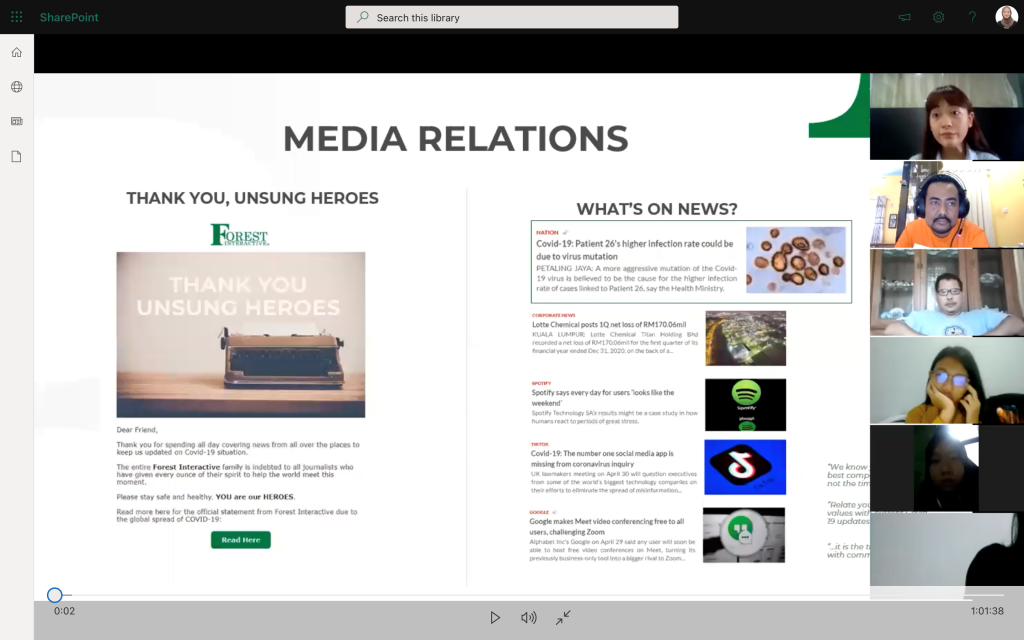Click the Spotify logo thumbnail
Image resolution: width=1024 pixels, height=640 pixels.
[746, 405]
